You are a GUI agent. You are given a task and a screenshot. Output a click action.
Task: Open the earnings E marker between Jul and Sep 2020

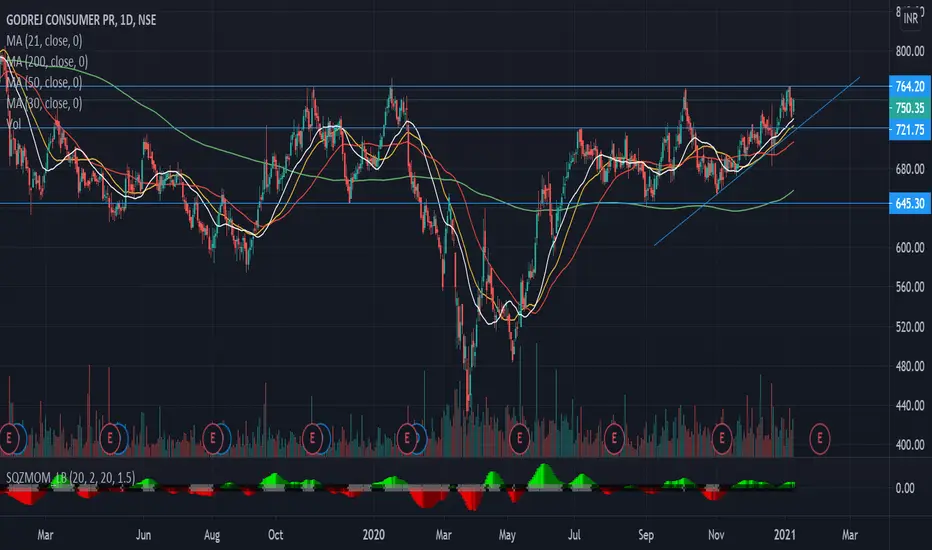click(613, 439)
